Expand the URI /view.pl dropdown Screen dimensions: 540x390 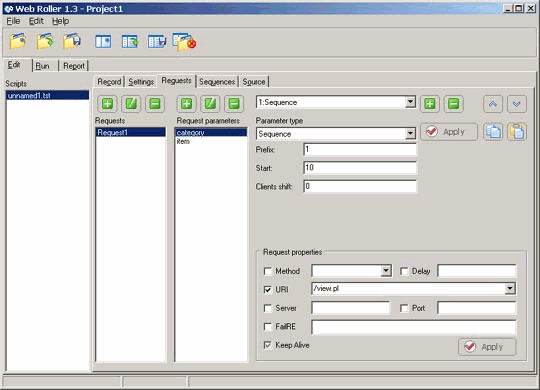click(510, 288)
